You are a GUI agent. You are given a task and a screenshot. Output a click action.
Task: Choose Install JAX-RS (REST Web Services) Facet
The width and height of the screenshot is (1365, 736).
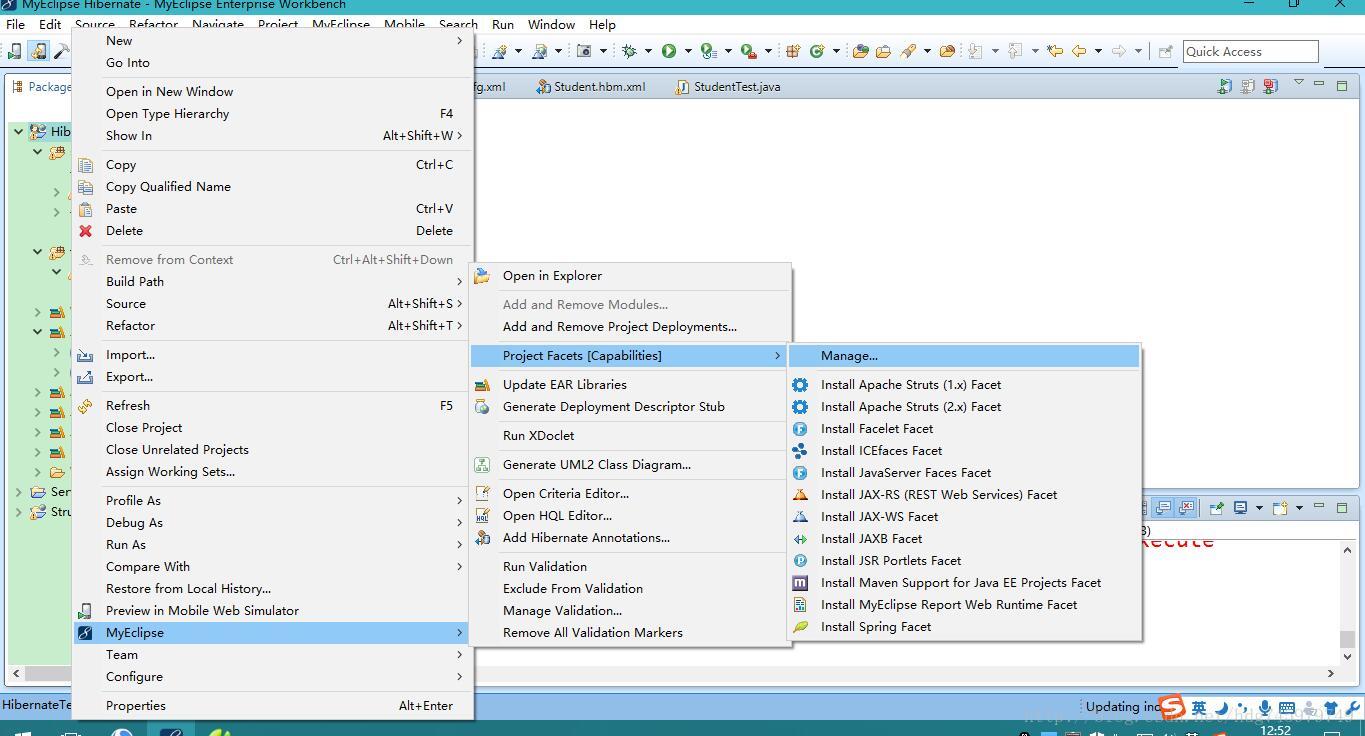(963, 495)
